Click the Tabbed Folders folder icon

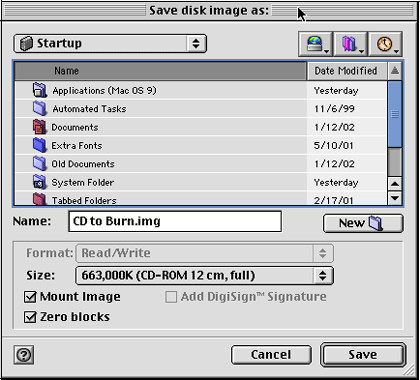(x=40, y=199)
